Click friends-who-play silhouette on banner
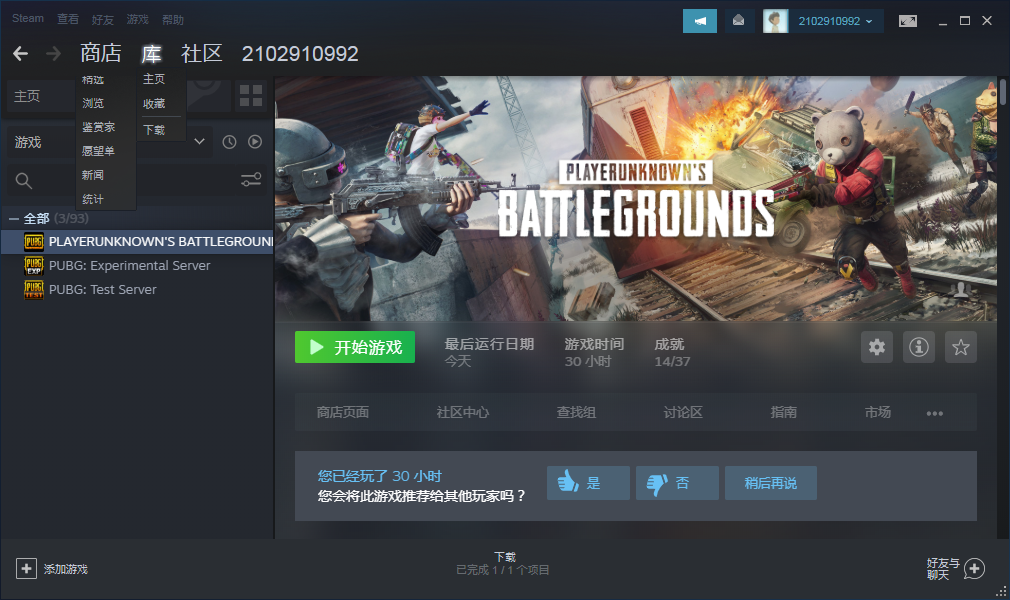This screenshot has width=1010, height=600. pyautogui.click(x=961, y=290)
